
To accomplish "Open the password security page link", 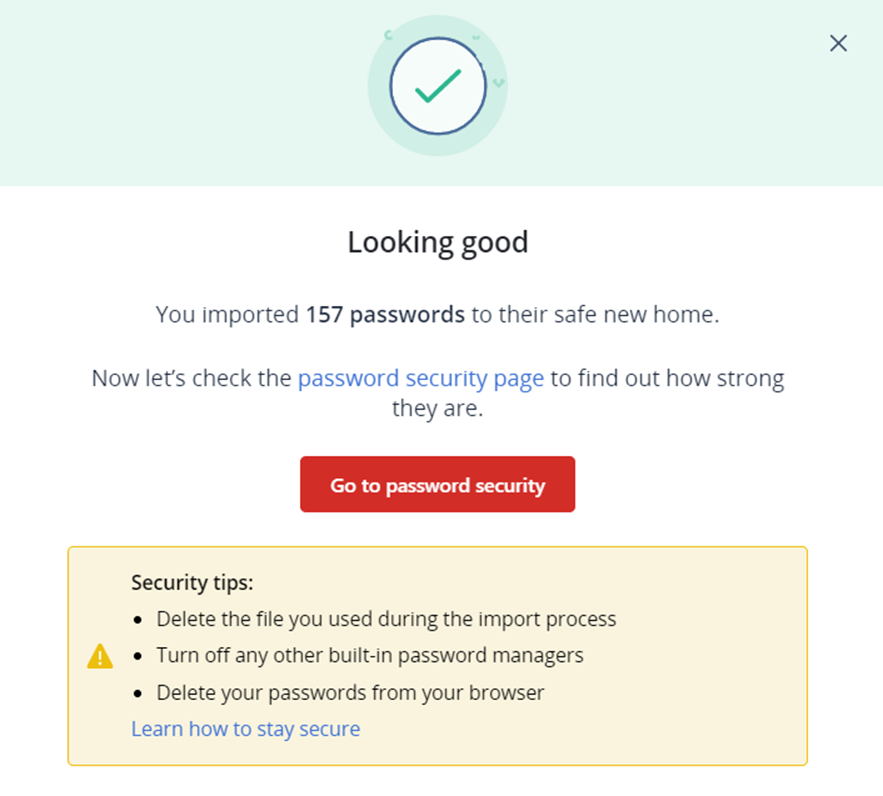I will [421, 378].
